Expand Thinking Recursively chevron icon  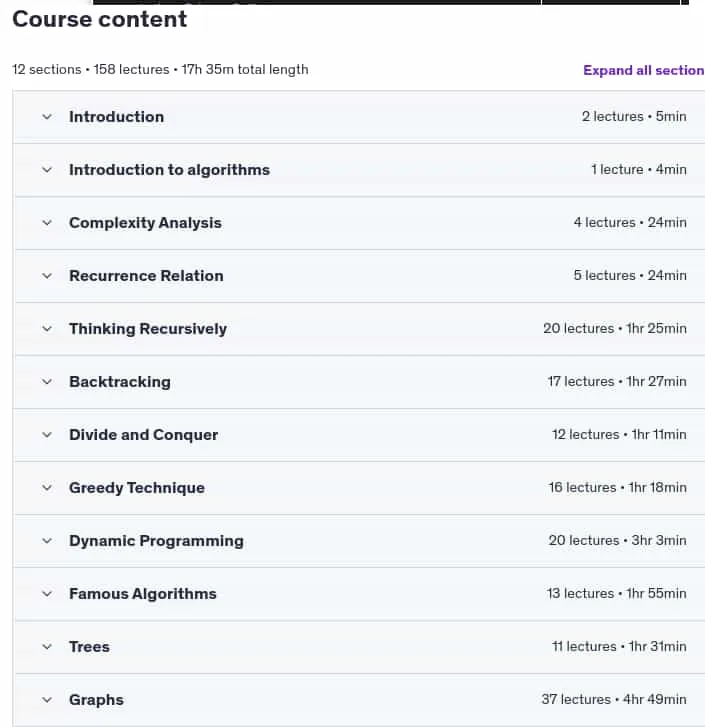click(47, 329)
